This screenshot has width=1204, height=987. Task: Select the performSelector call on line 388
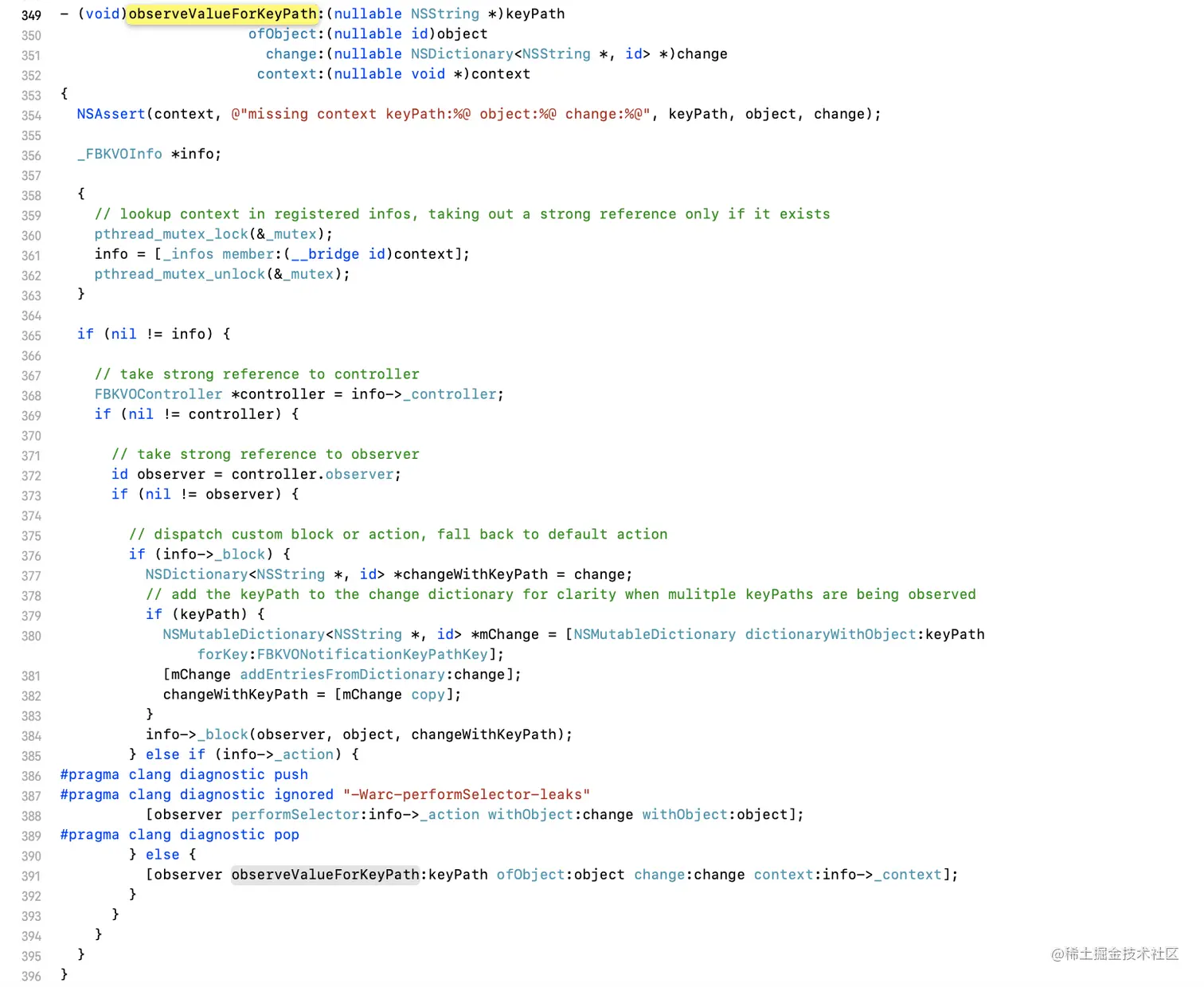tap(295, 814)
